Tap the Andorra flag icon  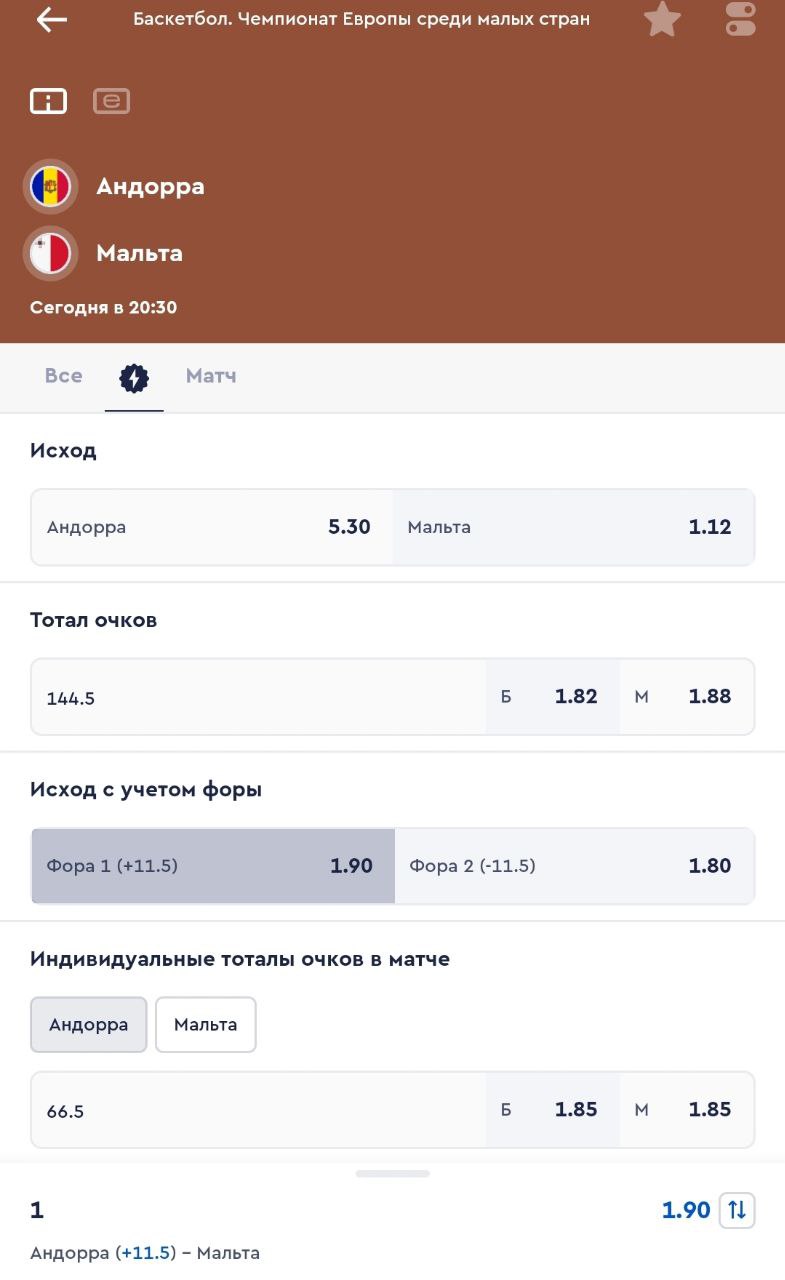50,187
